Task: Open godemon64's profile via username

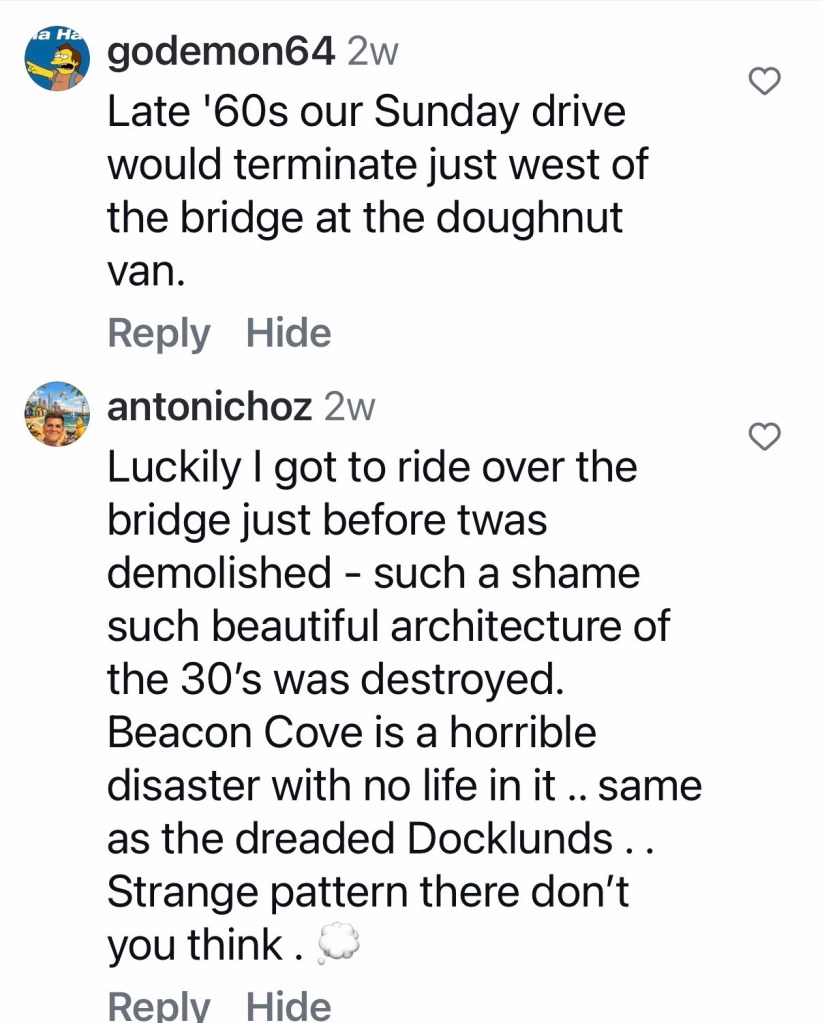Action: click(x=220, y=53)
